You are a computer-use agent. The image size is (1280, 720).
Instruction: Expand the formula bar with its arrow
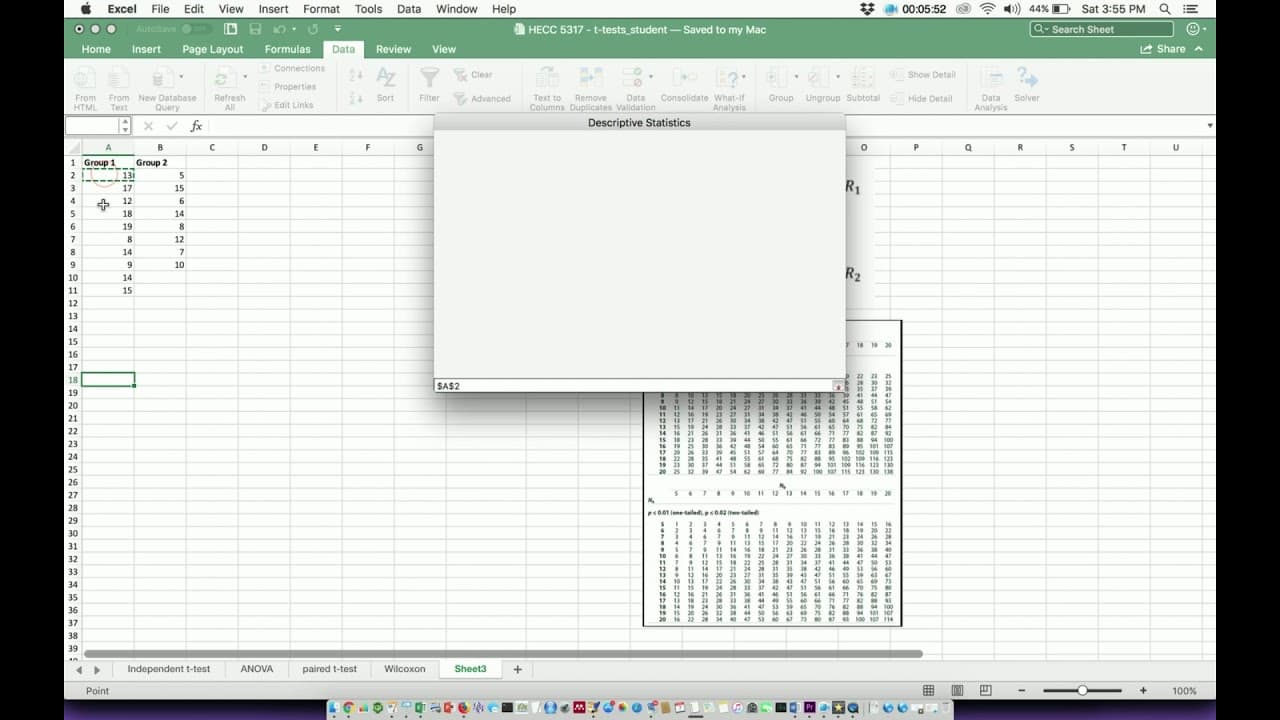tap(1210, 126)
